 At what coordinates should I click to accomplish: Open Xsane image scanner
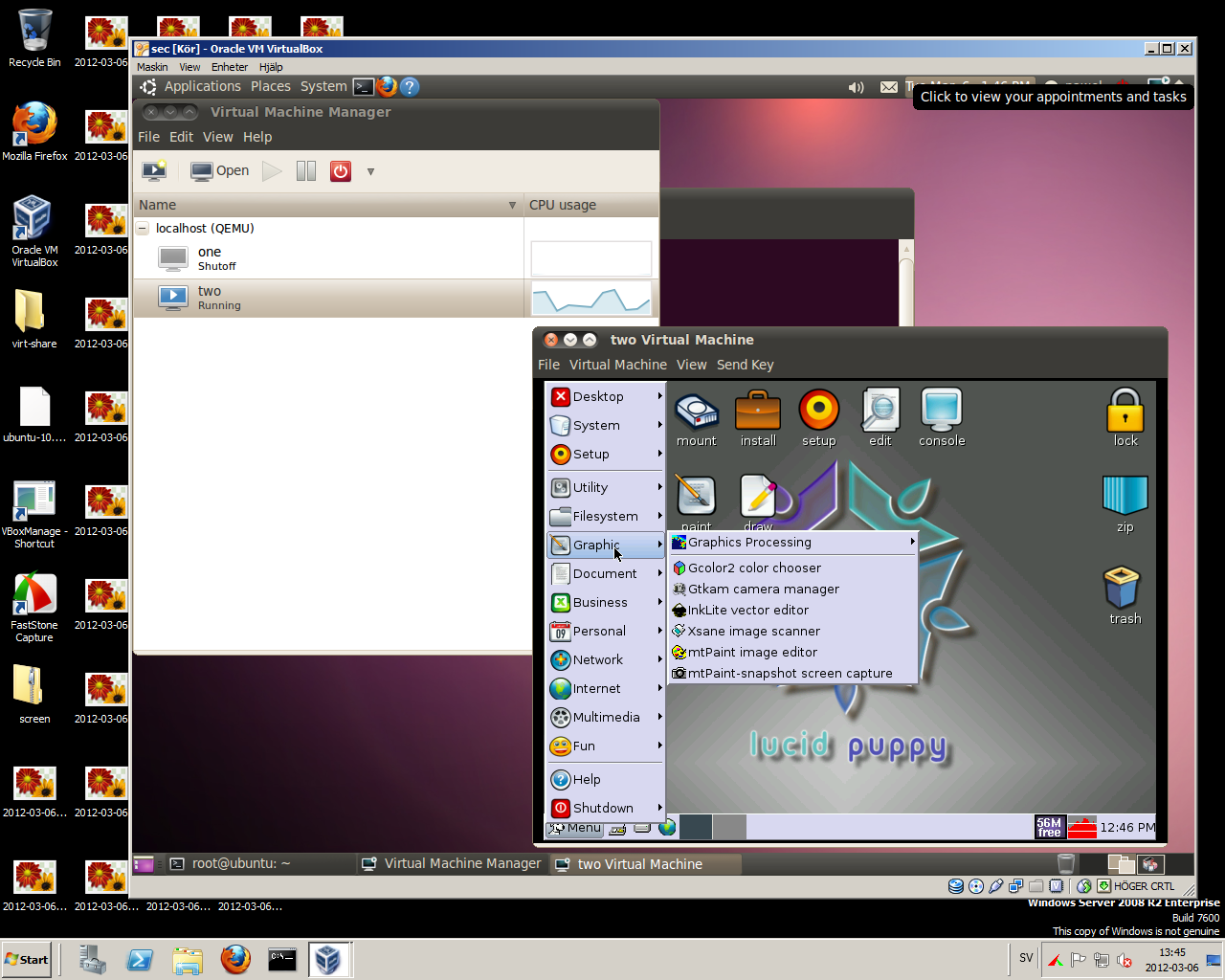792,631
